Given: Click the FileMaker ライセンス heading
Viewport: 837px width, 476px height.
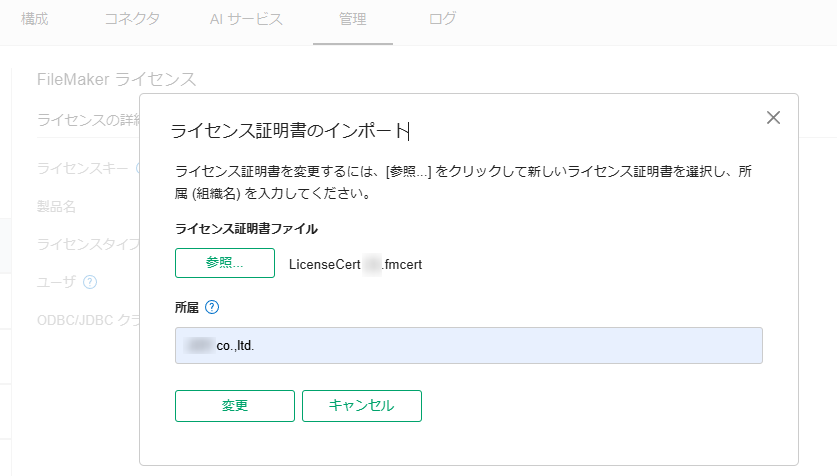Looking at the screenshot, I should (x=116, y=79).
